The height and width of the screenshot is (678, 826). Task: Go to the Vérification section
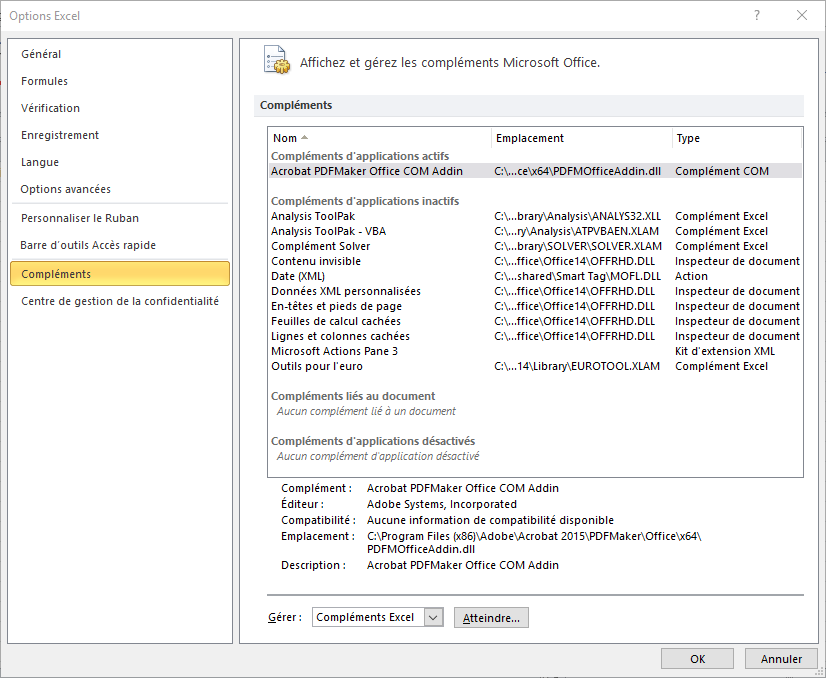(50, 108)
